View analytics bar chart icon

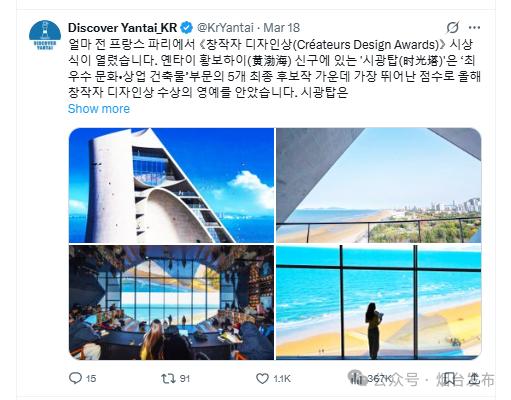[357, 378]
